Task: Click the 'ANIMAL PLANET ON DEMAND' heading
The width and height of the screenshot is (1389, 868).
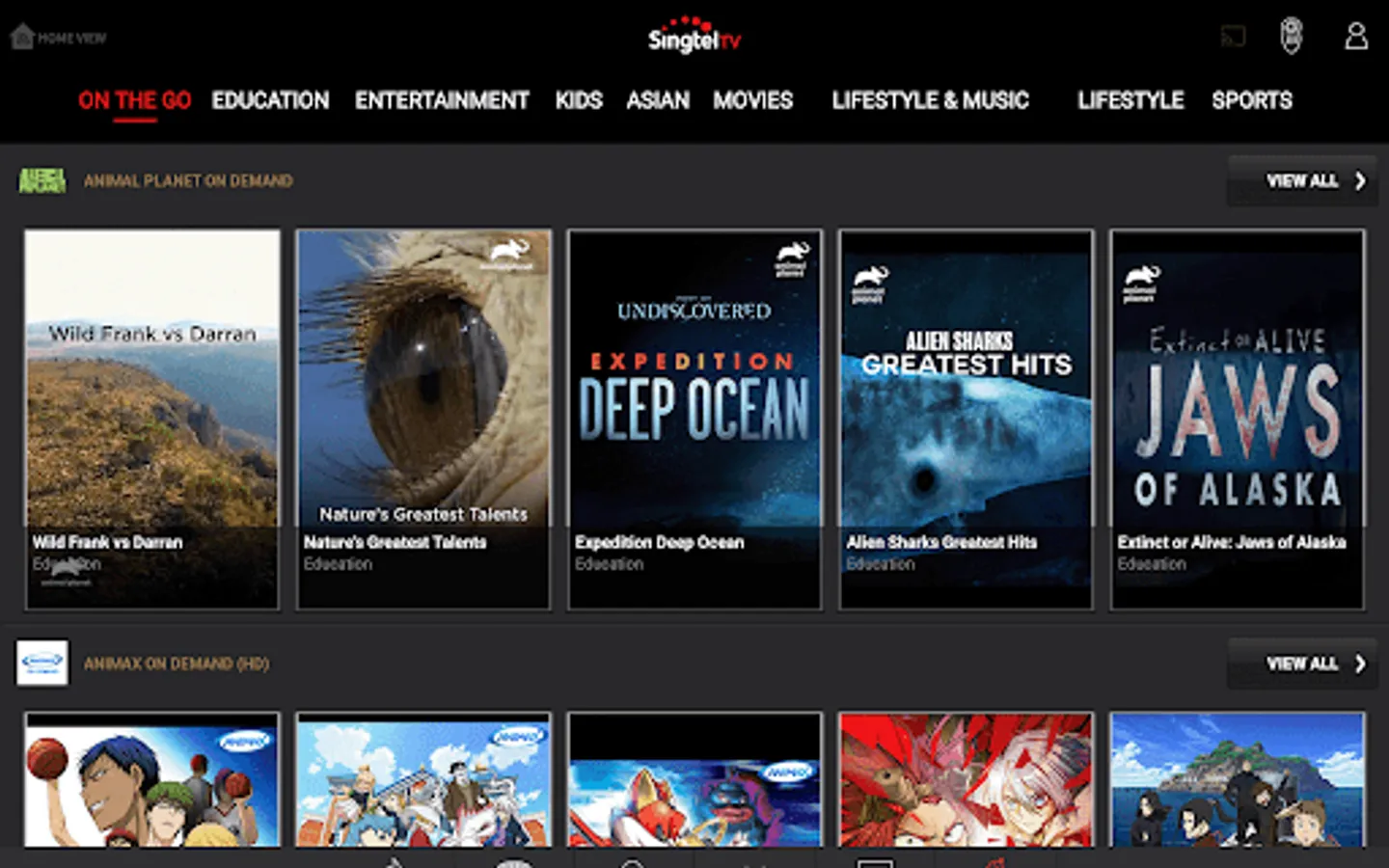Action: tap(188, 180)
